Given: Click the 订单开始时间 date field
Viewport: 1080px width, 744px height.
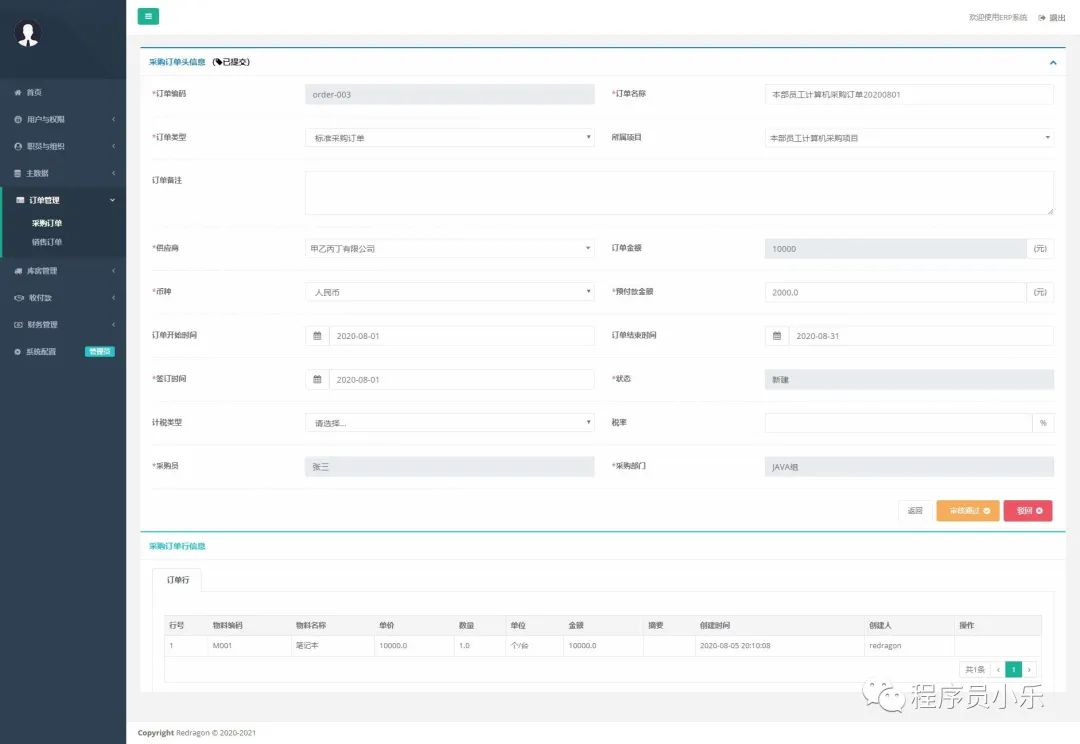Looking at the screenshot, I should click(x=461, y=335).
